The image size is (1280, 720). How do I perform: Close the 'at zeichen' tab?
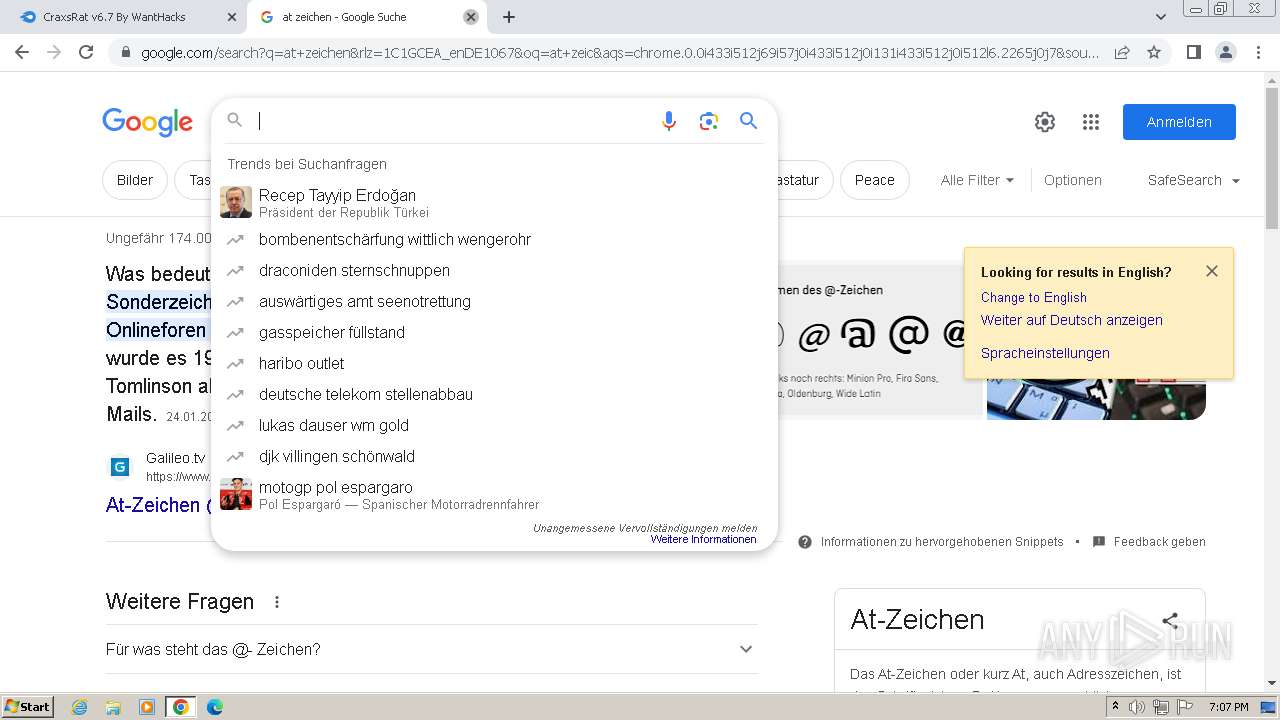tap(471, 17)
